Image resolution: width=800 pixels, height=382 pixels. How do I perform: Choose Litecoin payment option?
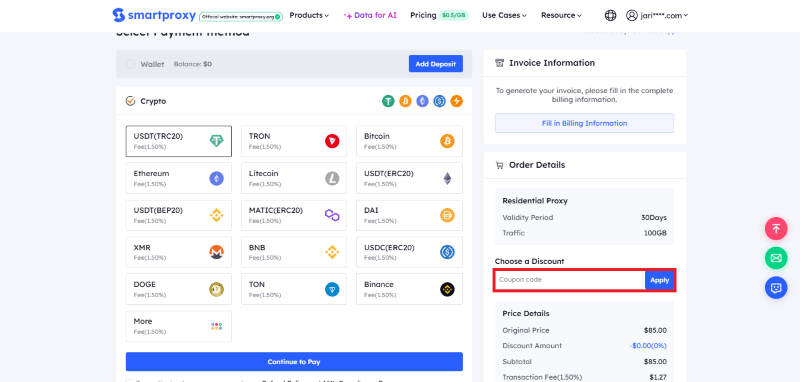tap(294, 179)
